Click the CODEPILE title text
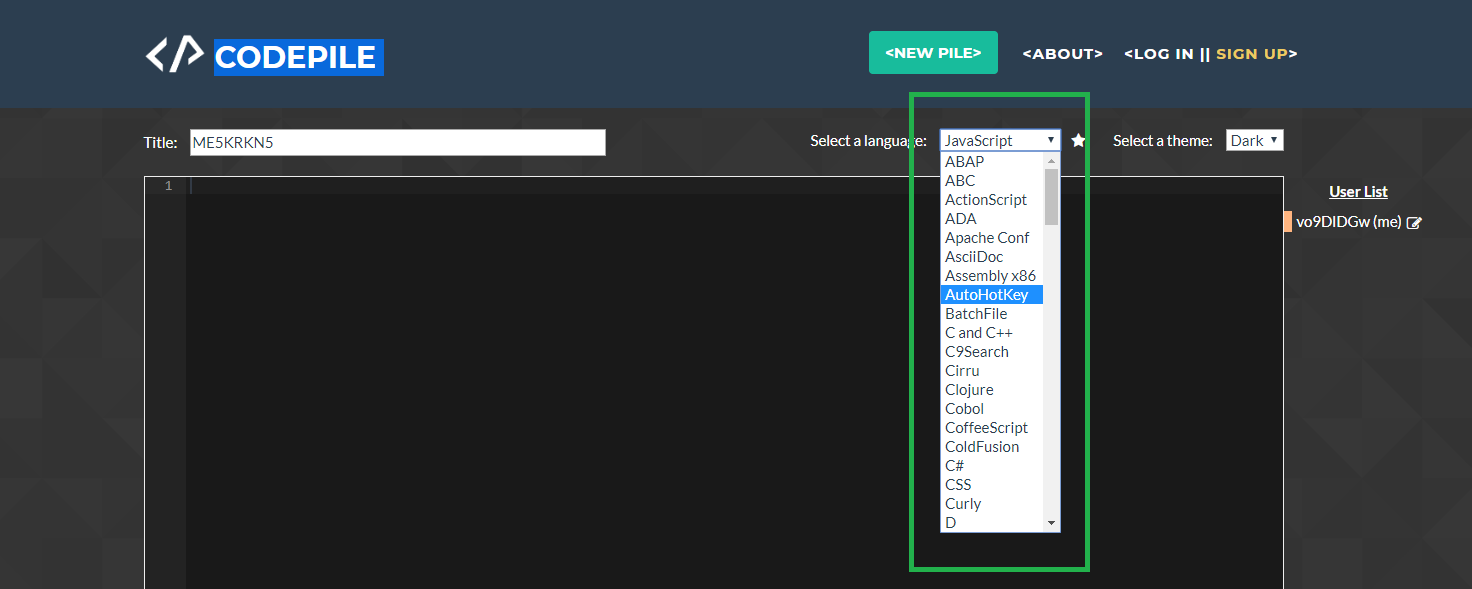This screenshot has width=1472, height=589. [298, 57]
